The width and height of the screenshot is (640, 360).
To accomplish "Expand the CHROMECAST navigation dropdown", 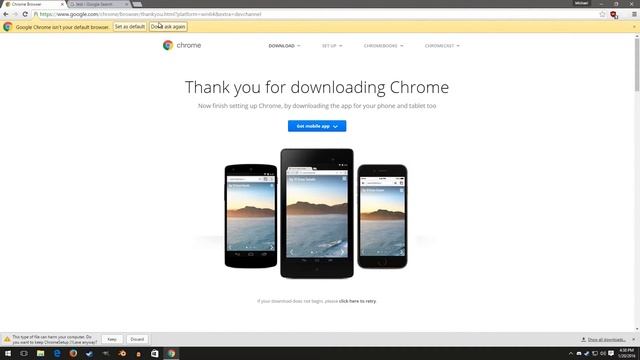I will (442, 46).
